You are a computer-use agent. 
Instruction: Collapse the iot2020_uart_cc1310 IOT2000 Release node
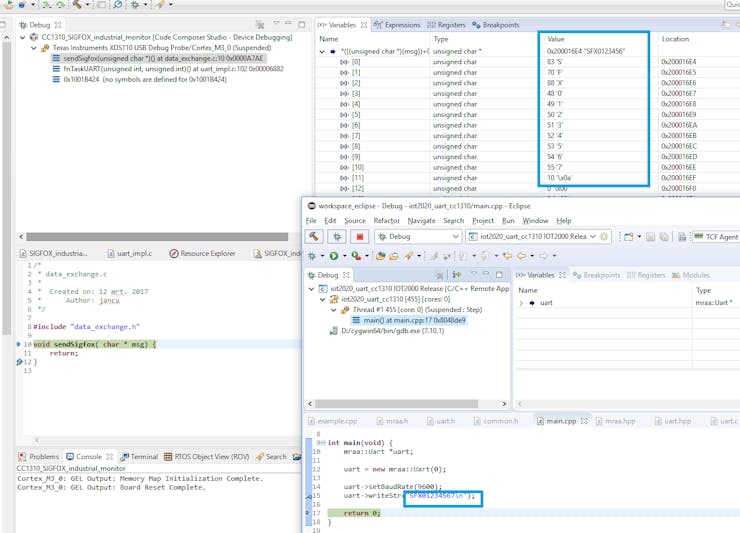pyautogui.click(x=311, y=288)
